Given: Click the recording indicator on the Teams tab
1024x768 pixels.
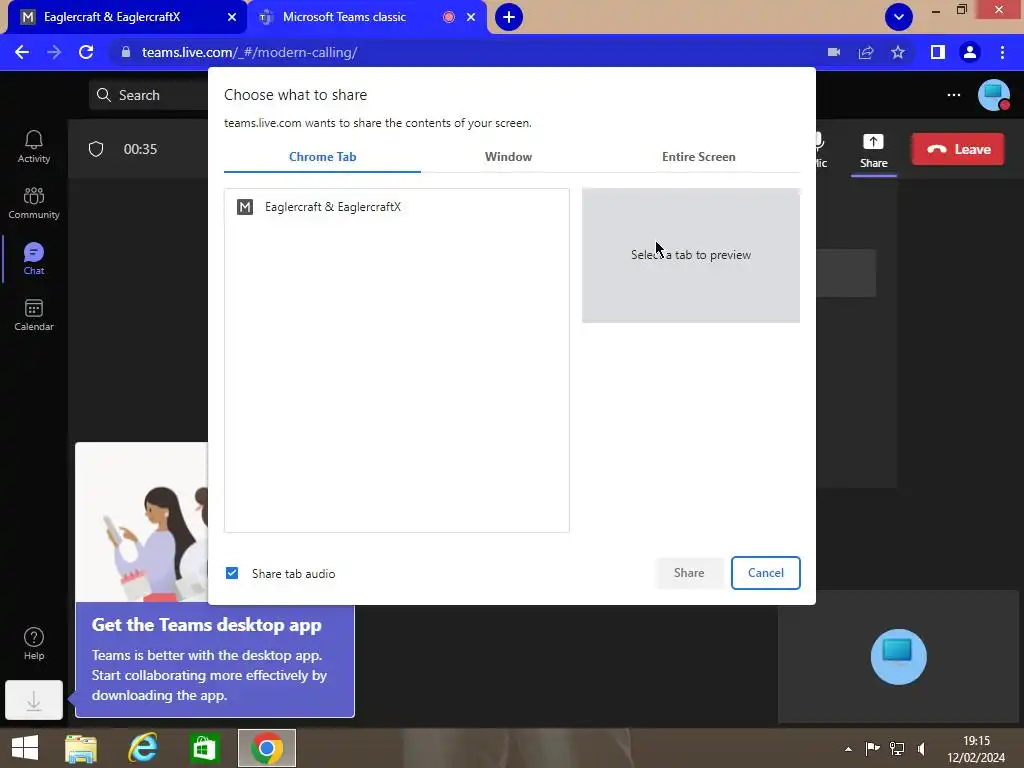Looking at the screenshot, I should pos(449,17).
